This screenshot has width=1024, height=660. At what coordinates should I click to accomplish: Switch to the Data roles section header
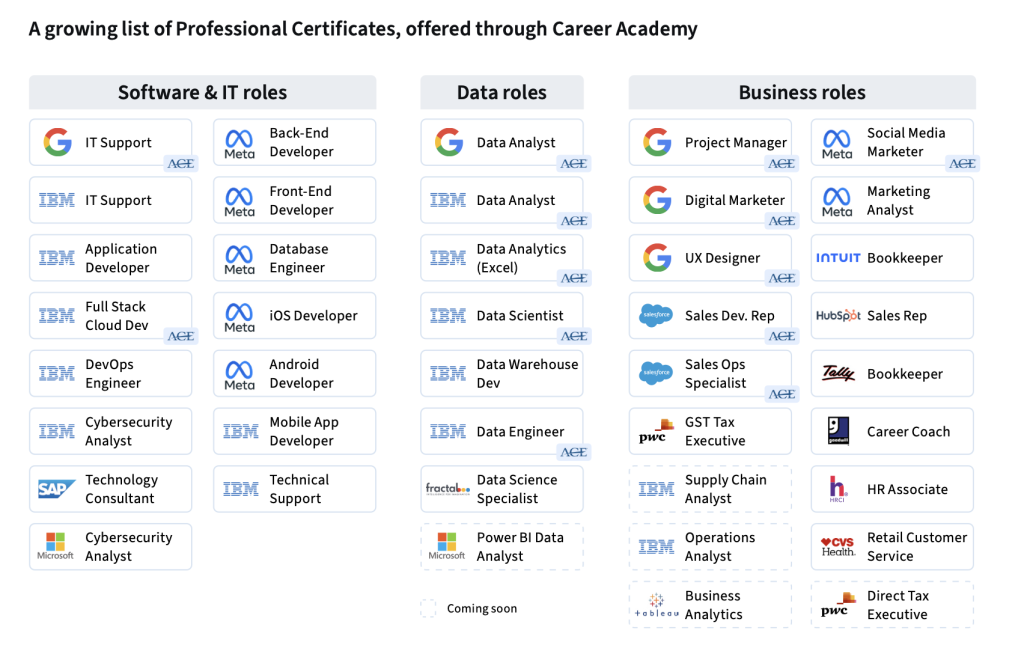[502, 92]
